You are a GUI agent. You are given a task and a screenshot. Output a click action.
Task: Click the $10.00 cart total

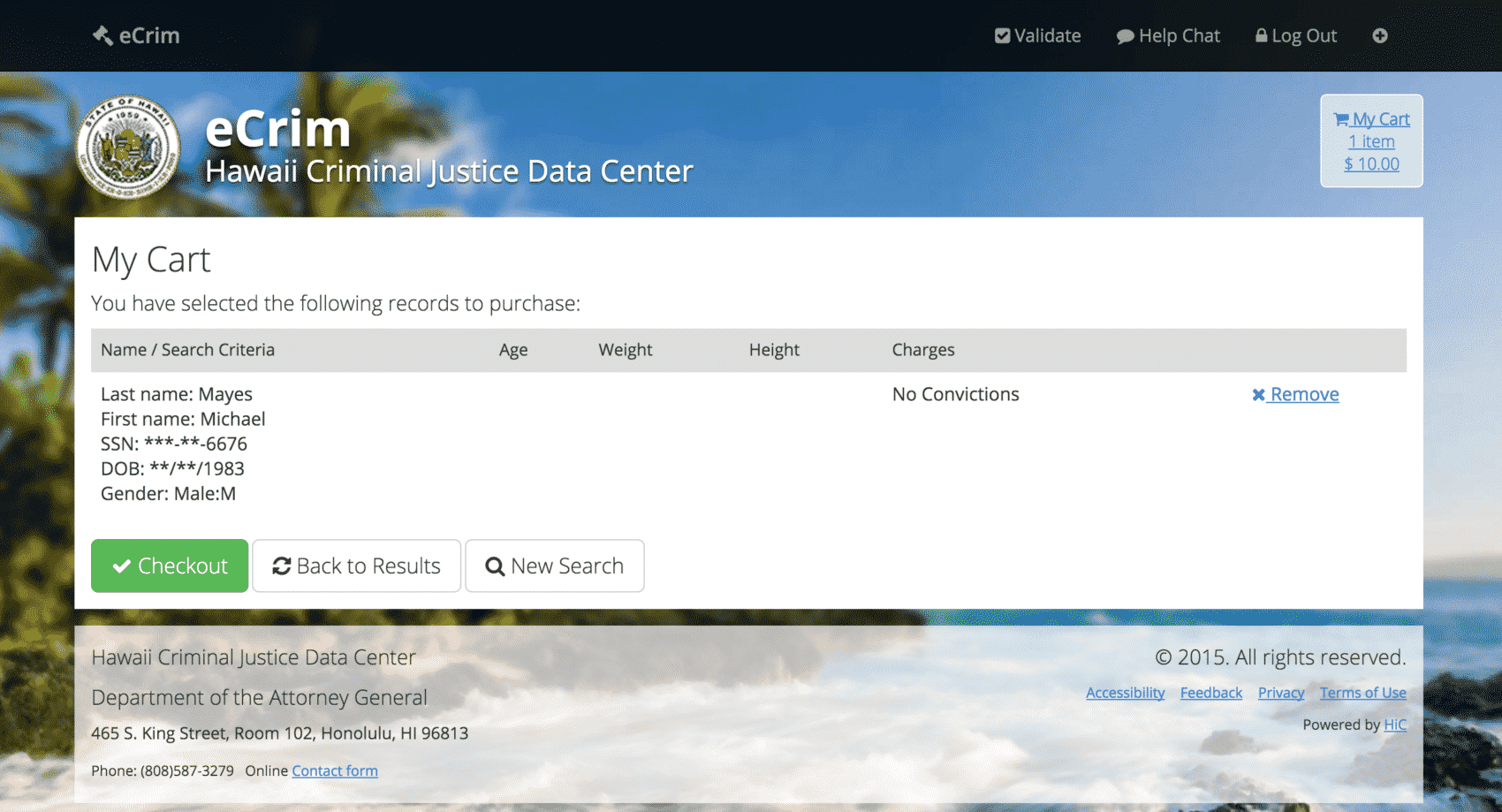pyautogui.click(x=1371, y=163)
